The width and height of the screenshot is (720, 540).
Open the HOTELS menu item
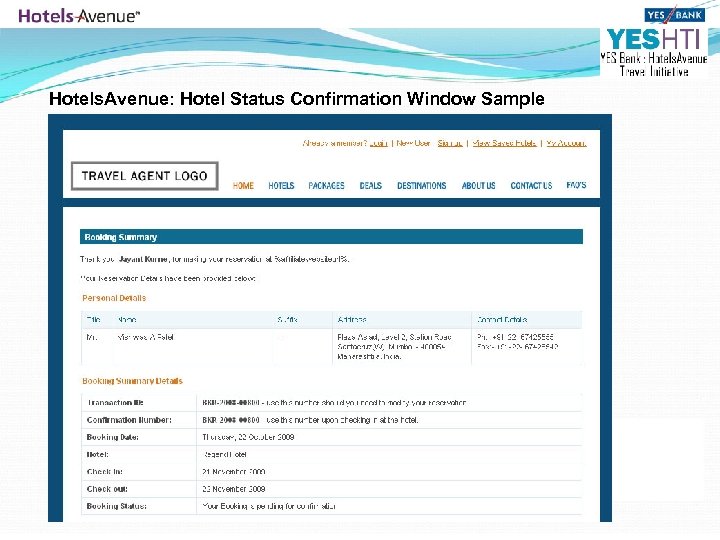[281, 186]
